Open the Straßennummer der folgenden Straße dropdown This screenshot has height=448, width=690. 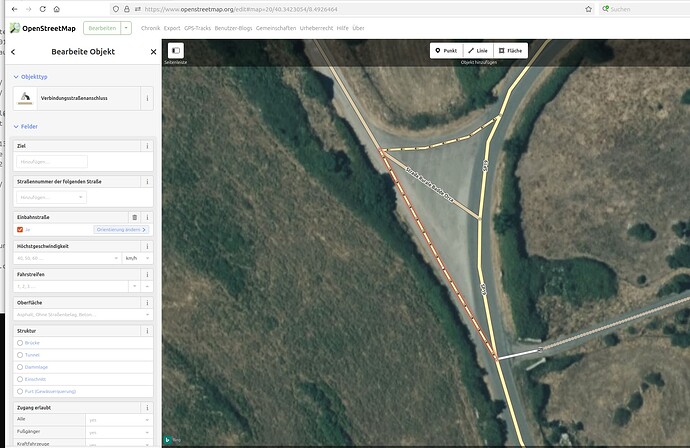[x=81, y=197]
